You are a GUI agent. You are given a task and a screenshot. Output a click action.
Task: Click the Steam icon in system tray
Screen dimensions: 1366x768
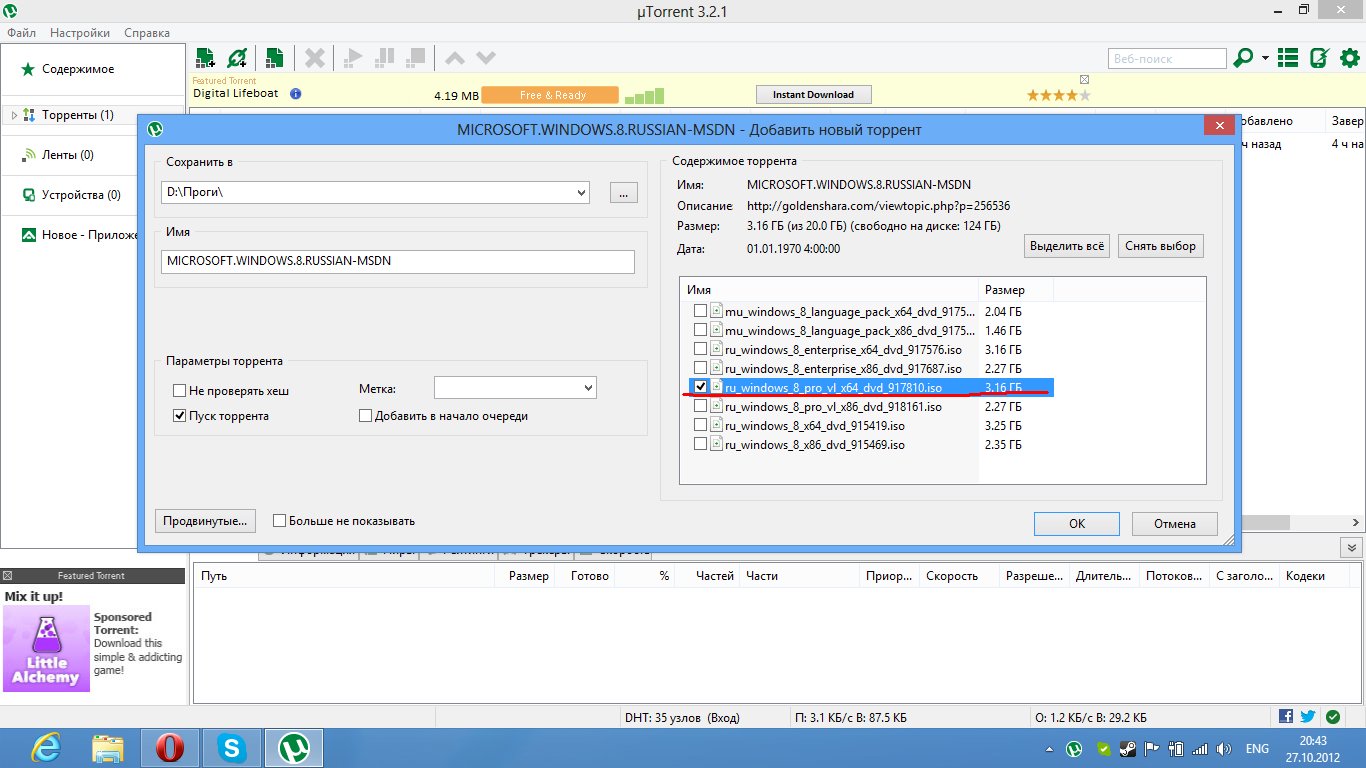(1127, 748)
